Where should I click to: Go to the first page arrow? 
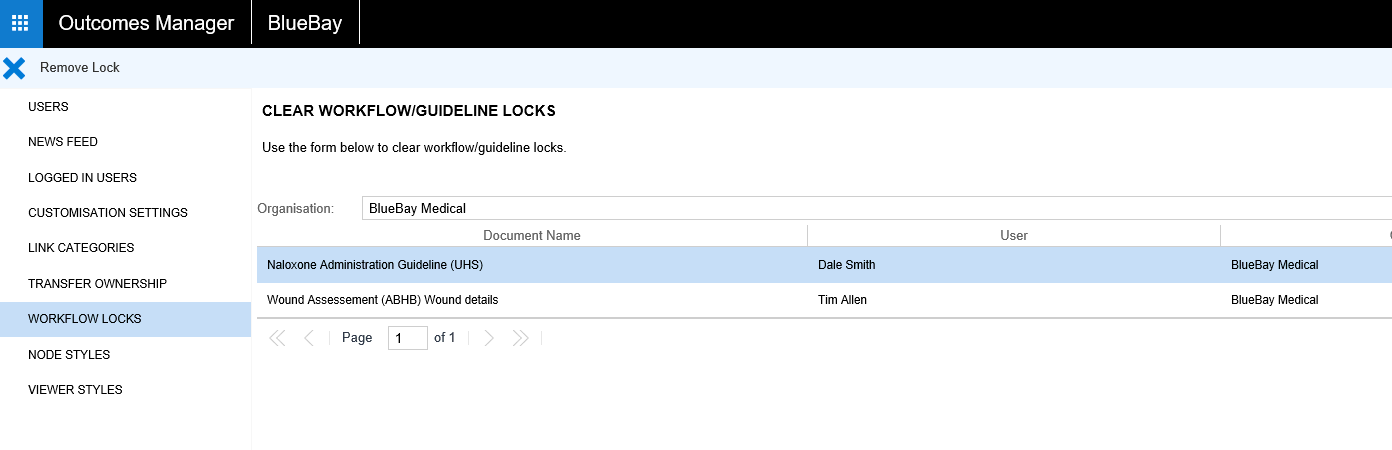click(278, 338)
